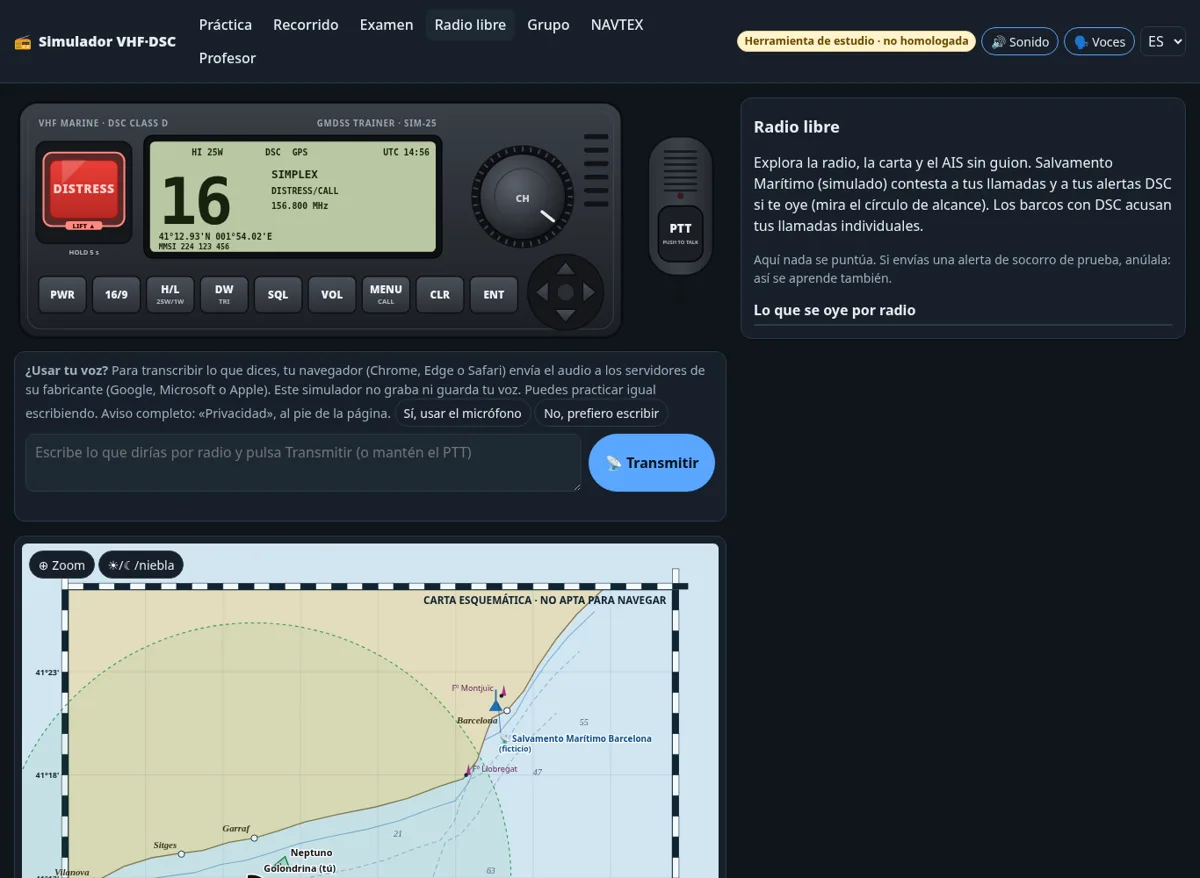Image resolution: width=1200 pixels, height=878 pixels.
Task: Choose 'No, prefiero escribir'
Action: tap(601, 413)
